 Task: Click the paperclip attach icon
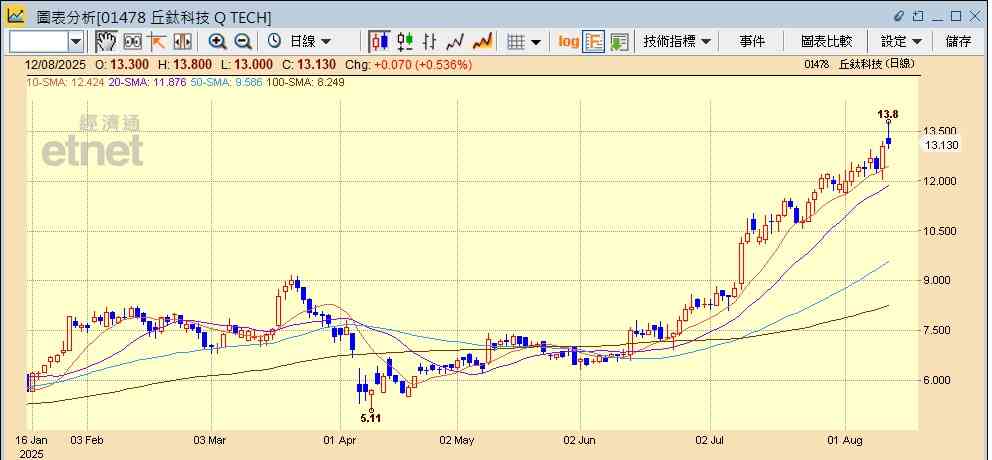899,16
